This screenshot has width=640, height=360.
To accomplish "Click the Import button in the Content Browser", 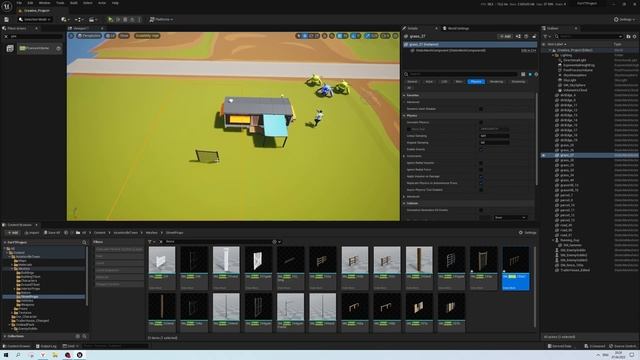I will (32, 233).
